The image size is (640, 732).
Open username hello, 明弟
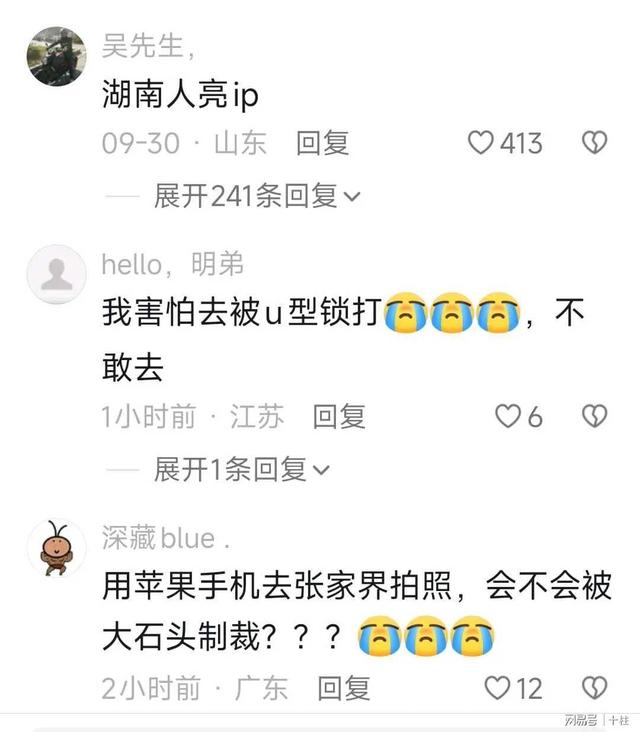pyautogui.click(x=172, y=264)
